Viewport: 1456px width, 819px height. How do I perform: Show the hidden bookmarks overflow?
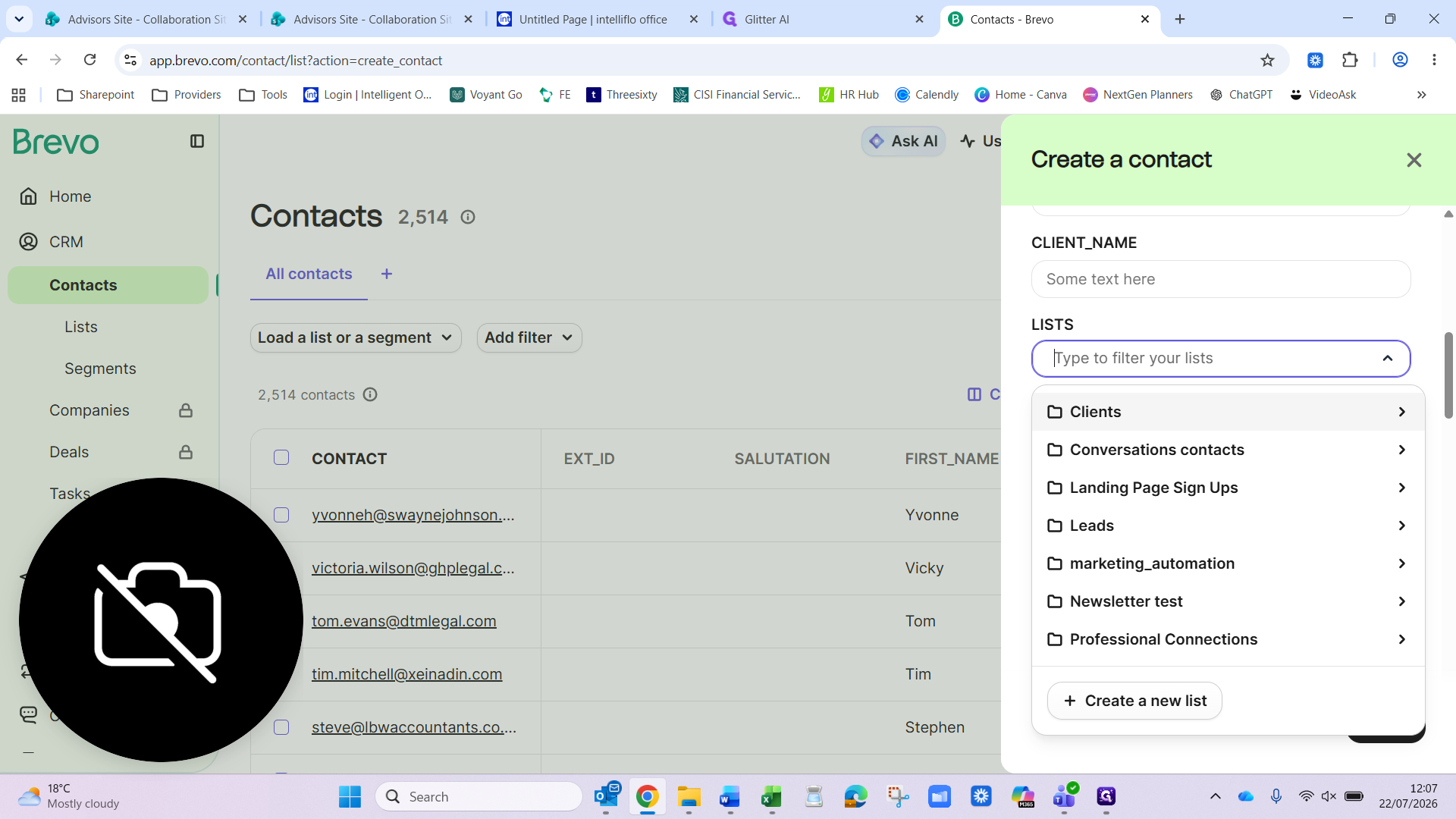click(1422, 95)
